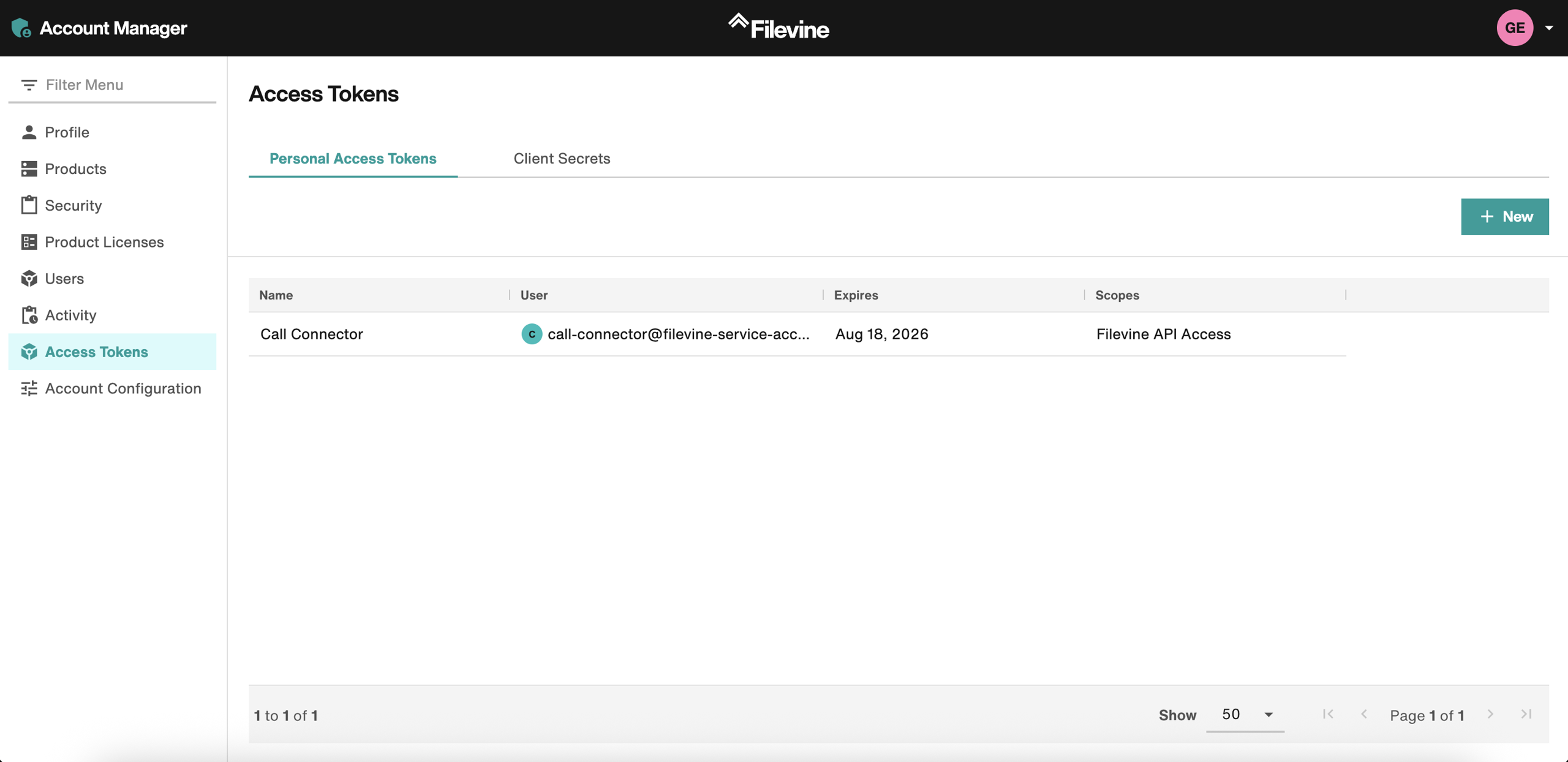Click the Users cube icon
Screen dimensions: 1568x762
pyautogui.click(x=29, y=279)
